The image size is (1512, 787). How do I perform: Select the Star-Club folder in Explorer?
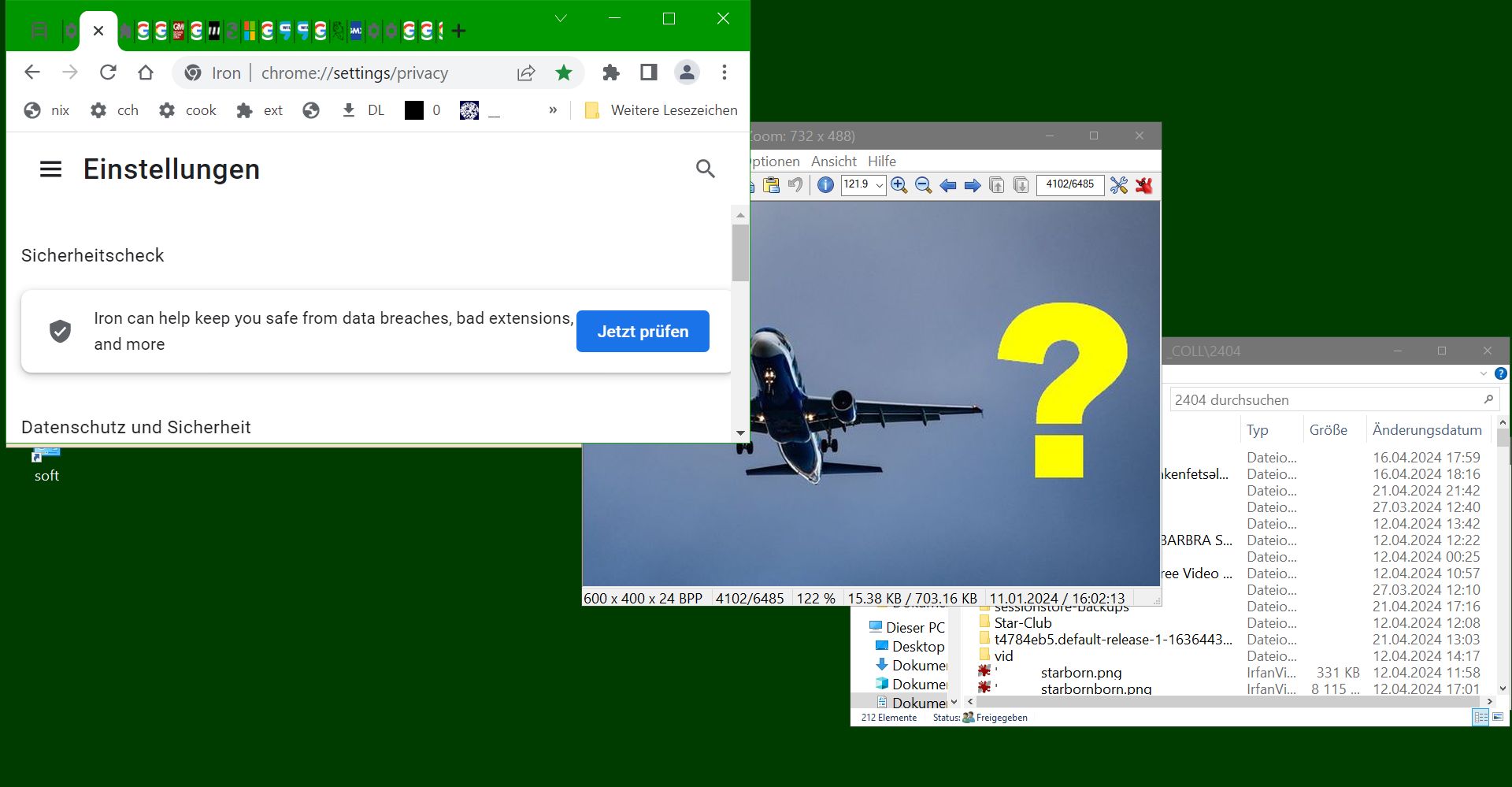pyautogui.click(x=1015, y=623)
